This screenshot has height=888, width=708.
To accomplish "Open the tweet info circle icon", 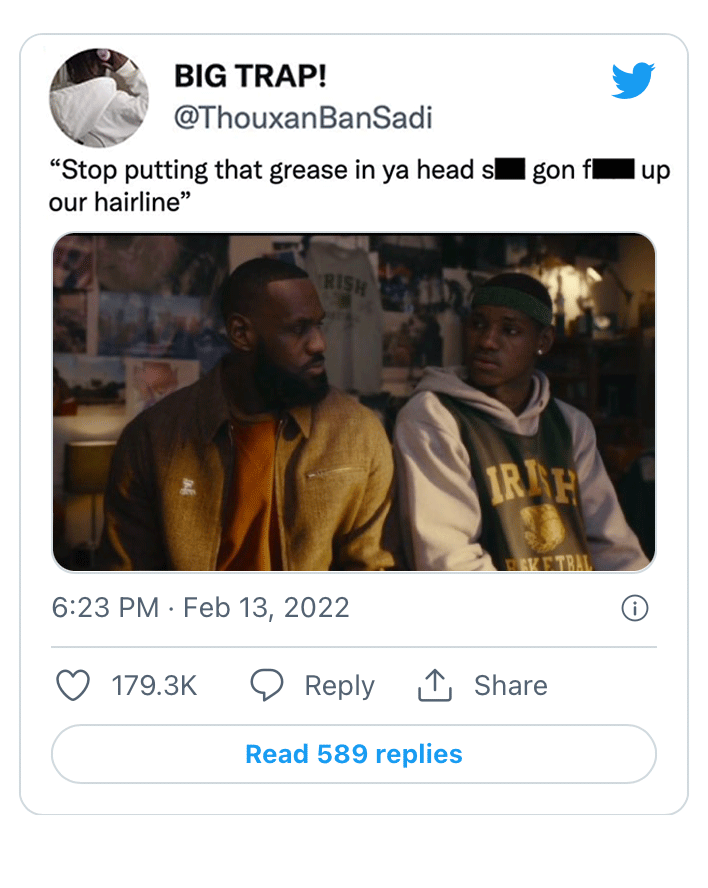I will (x=634, y=608).
